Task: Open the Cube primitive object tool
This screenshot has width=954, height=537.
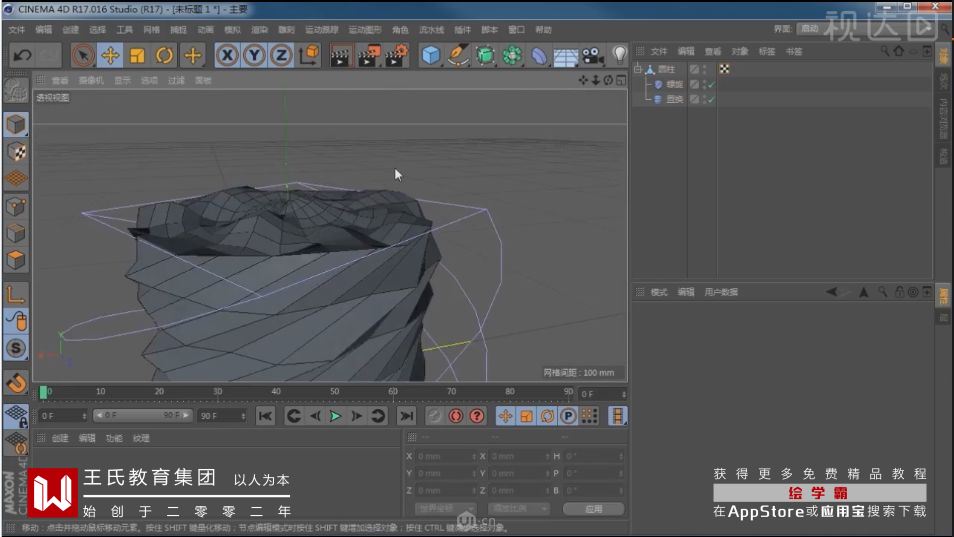Action: pos(431,55)
